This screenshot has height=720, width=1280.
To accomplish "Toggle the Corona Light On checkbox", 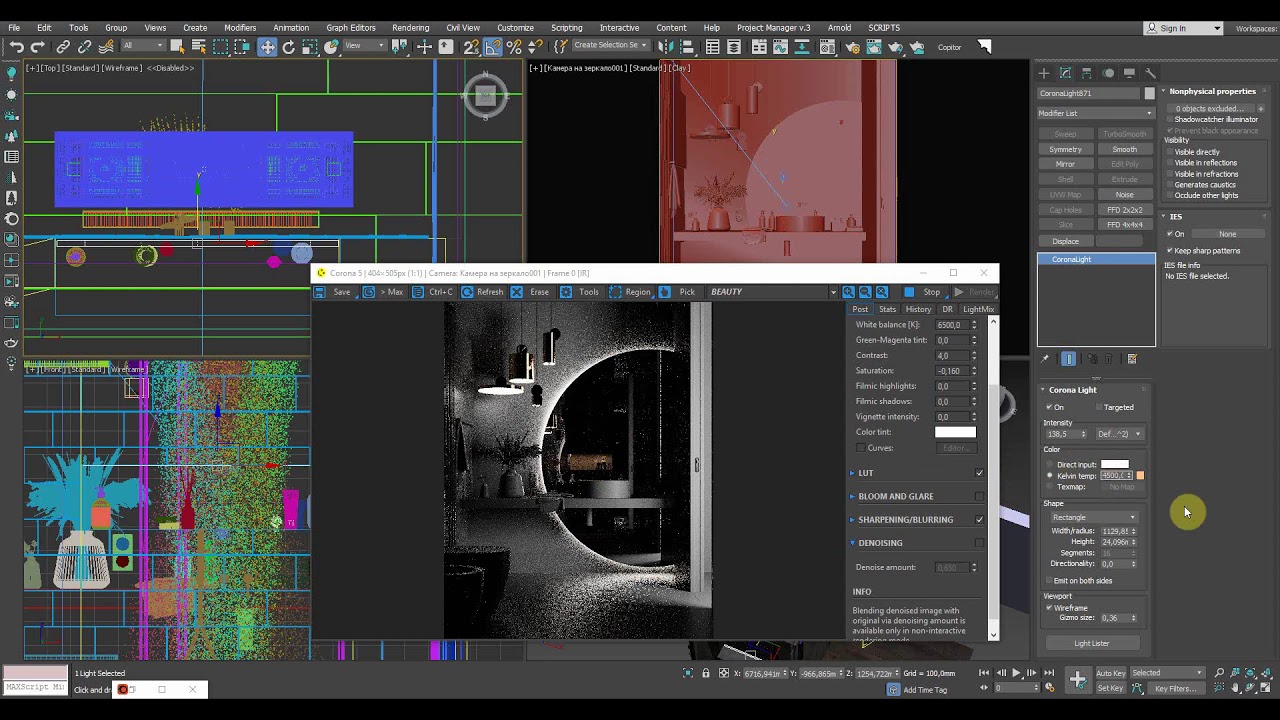I will coord(1049,407).
